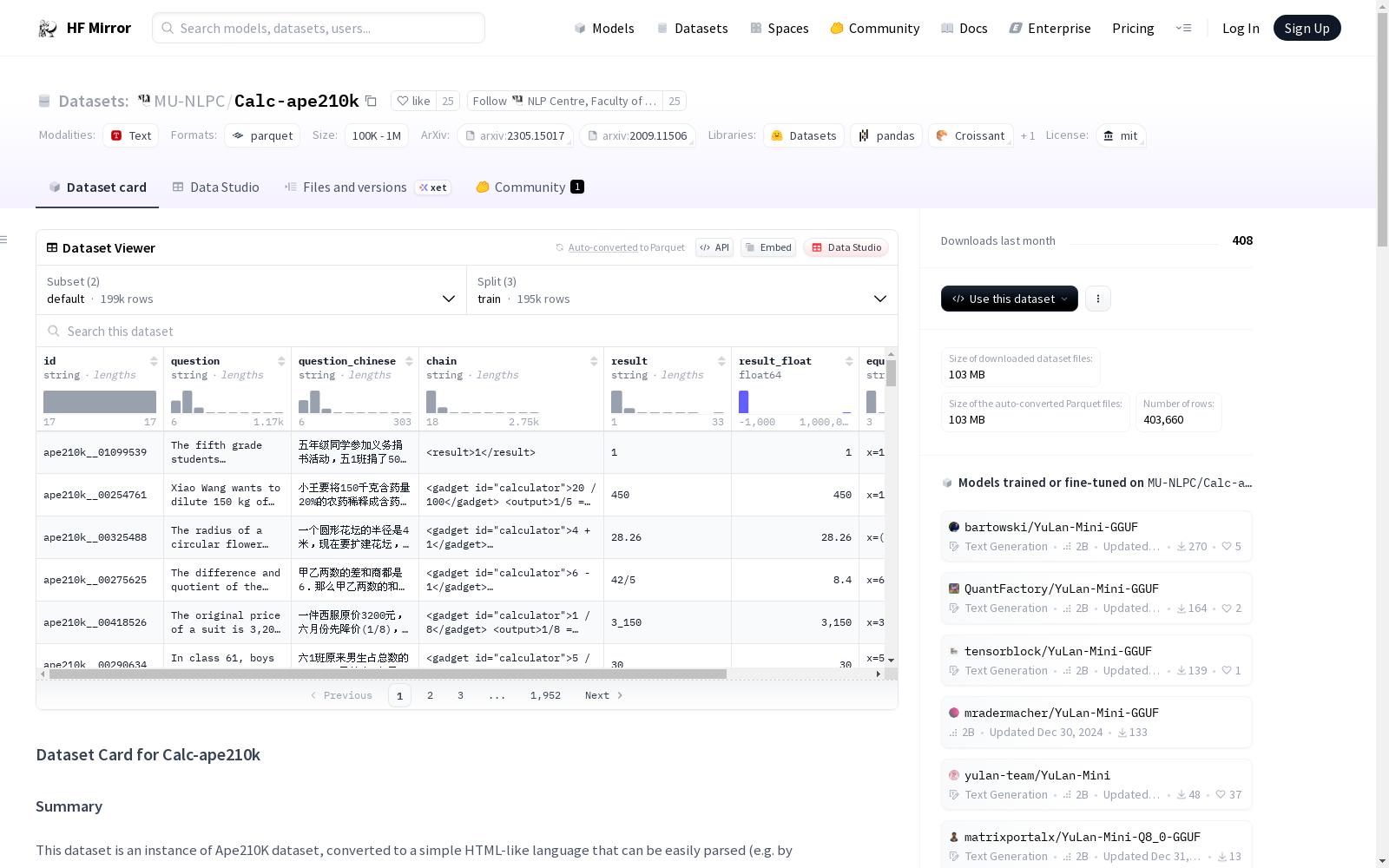Sort the id column

[154, 361]
